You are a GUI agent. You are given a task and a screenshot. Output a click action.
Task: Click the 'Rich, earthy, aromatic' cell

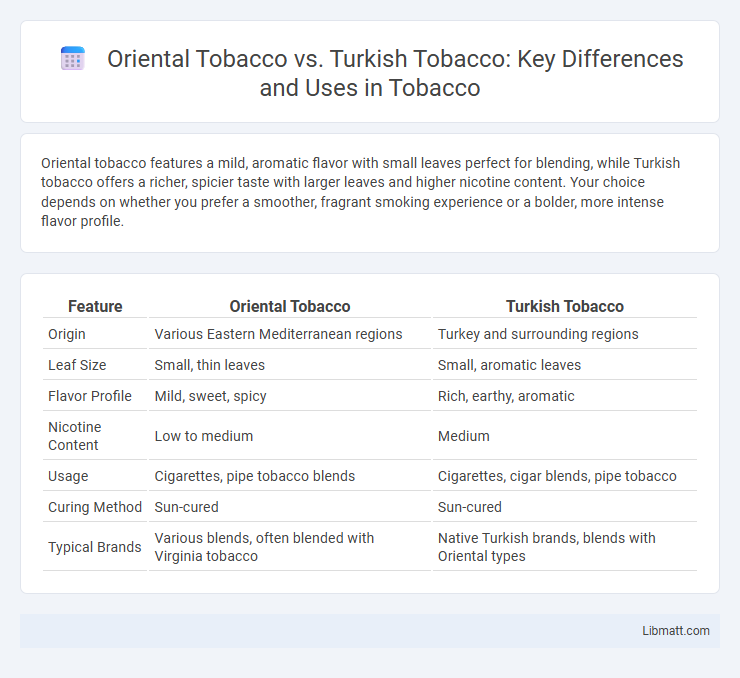[506, 396]
